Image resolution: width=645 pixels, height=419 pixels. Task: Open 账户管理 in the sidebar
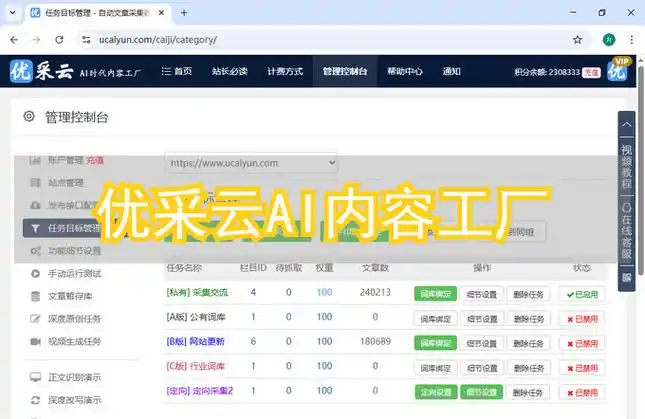coord(65,160)
